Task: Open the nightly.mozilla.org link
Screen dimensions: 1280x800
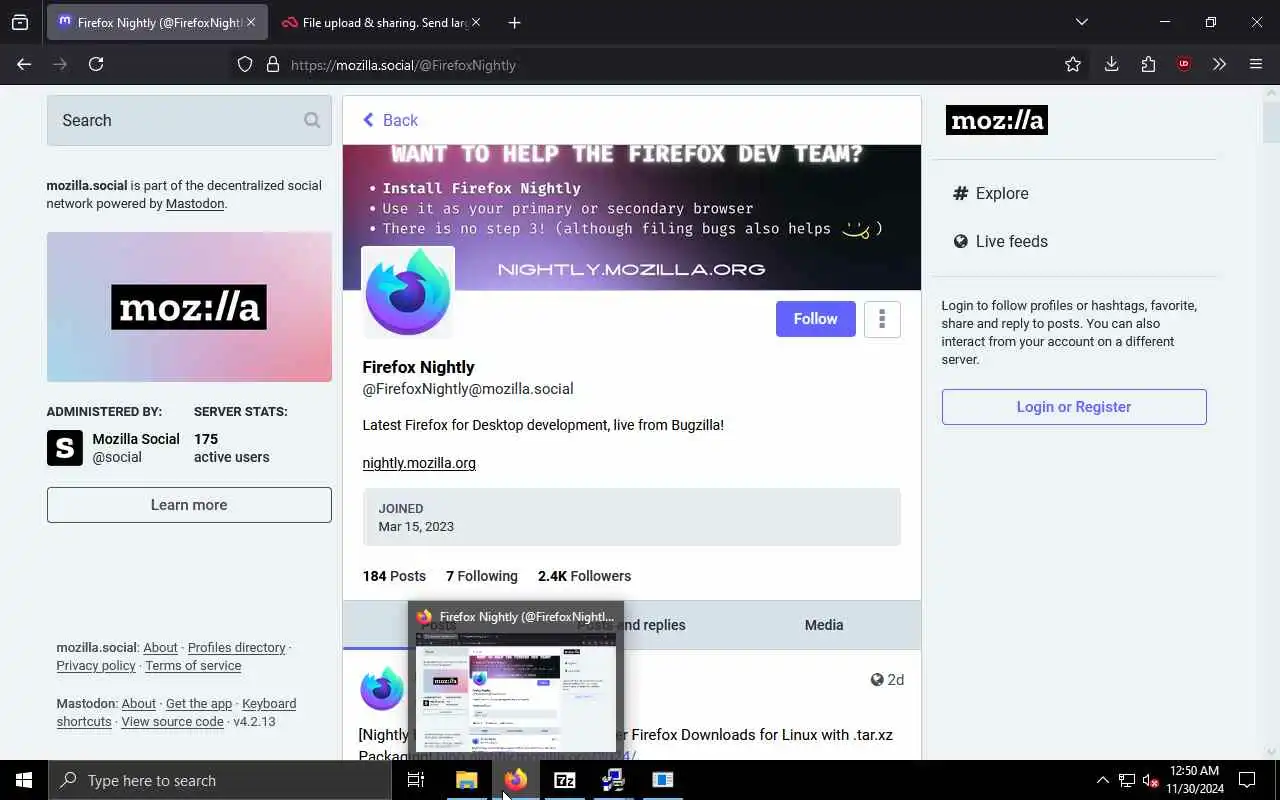Action: [x=419, y=463]
